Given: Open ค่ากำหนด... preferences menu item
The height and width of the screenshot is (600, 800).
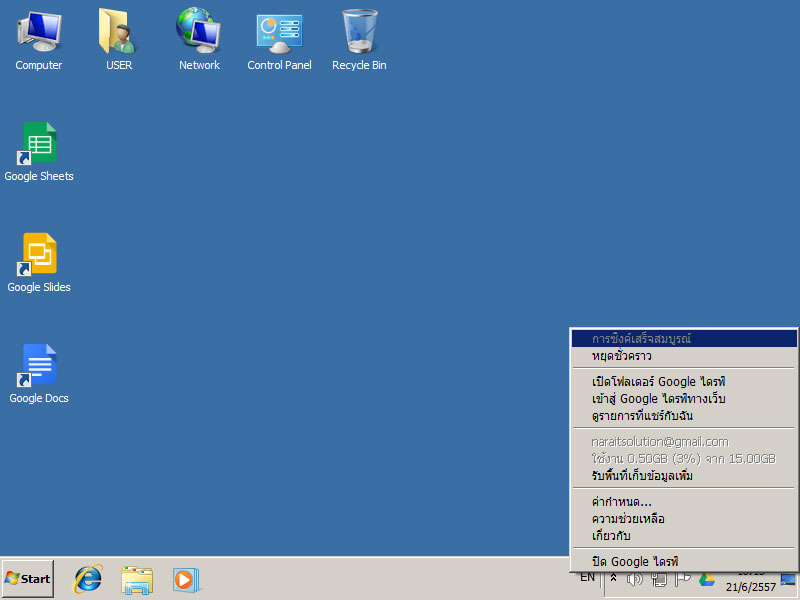Looking at the screenshot, I should pyautogui.click(x=684, y=502).
